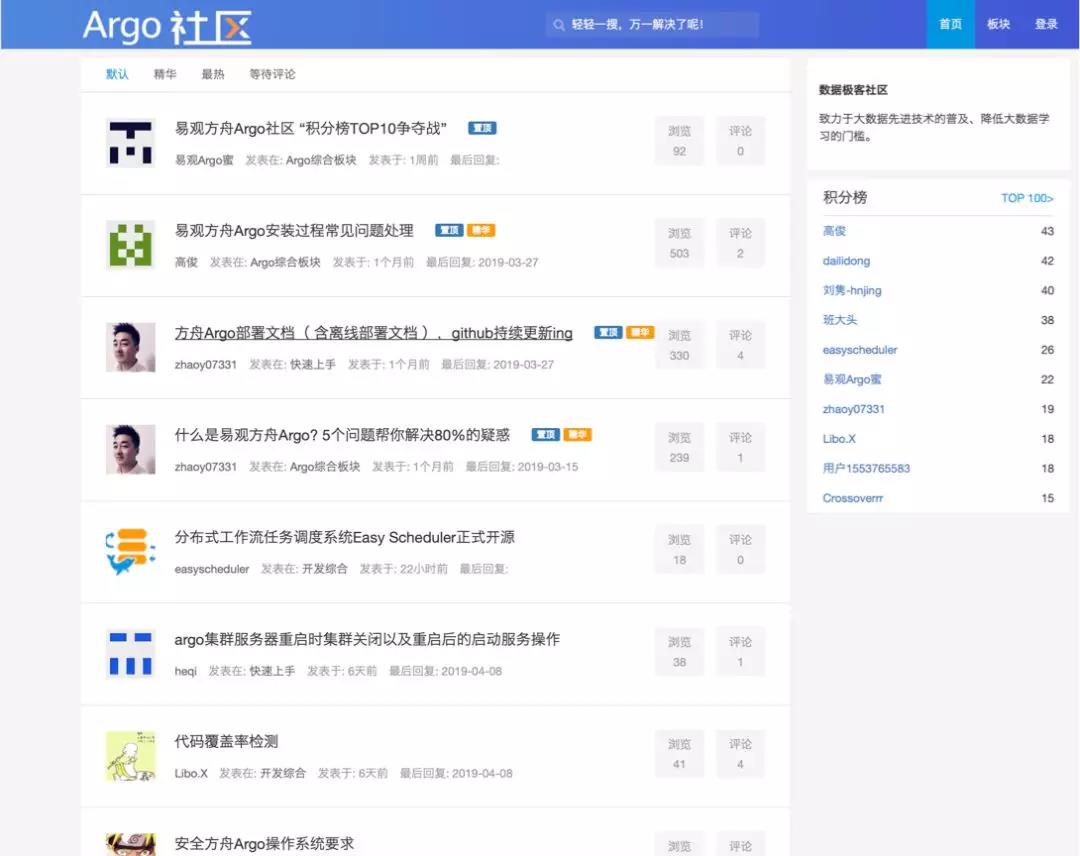Screen dimensions: 1080x856
Task: Click date 2019-04-08 under argo集群 post
Action: coord(471,671)
